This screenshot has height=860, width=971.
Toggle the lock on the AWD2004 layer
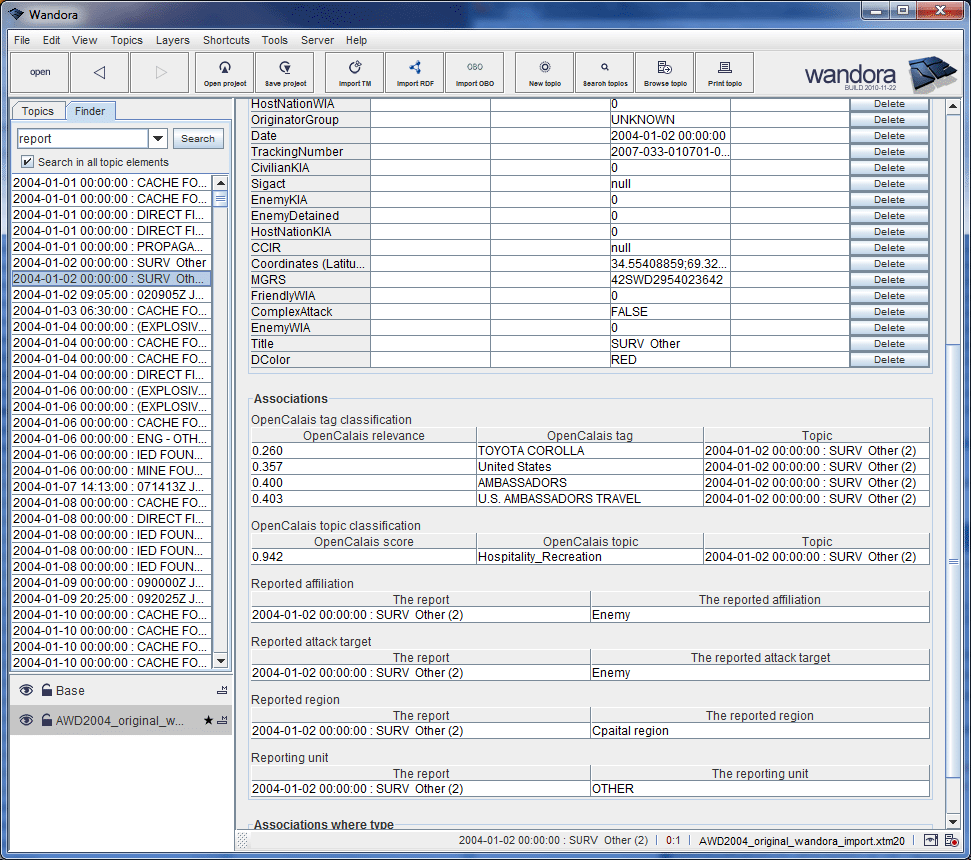point(46,719)
